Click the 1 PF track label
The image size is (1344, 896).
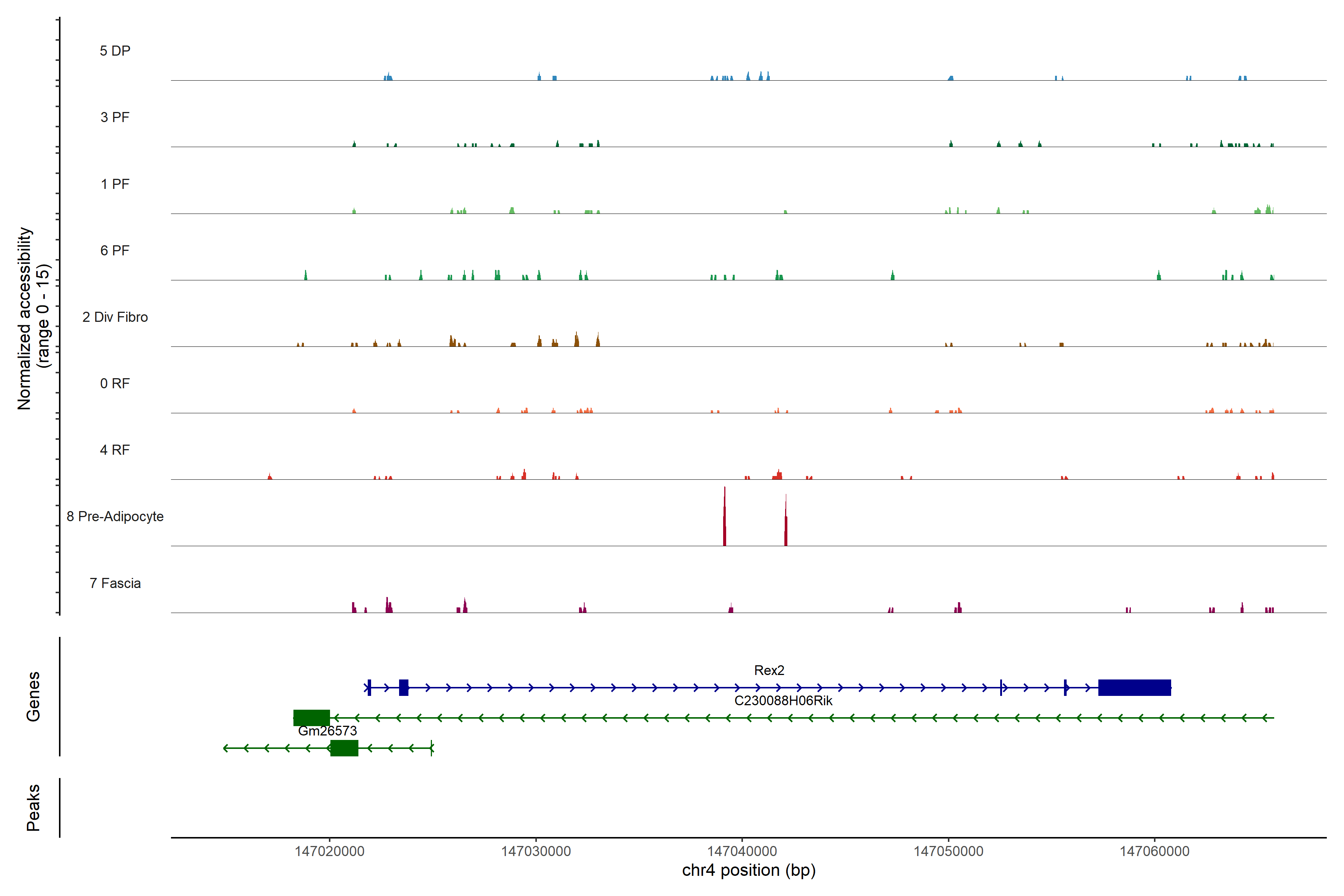click(115, 184)
